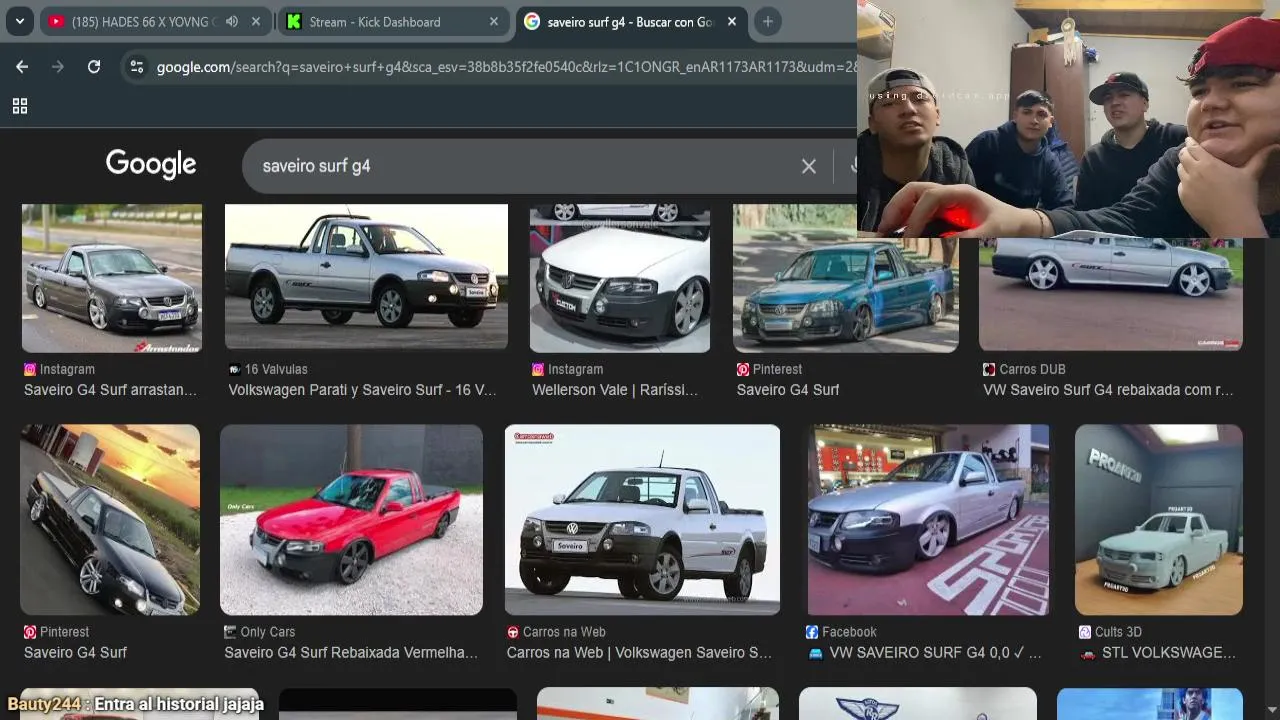The image size is (1280, 720).
Task: Open the Saveiro G4 Surf arrastando Instagram thumbnail
Action: tap(111, 278)
